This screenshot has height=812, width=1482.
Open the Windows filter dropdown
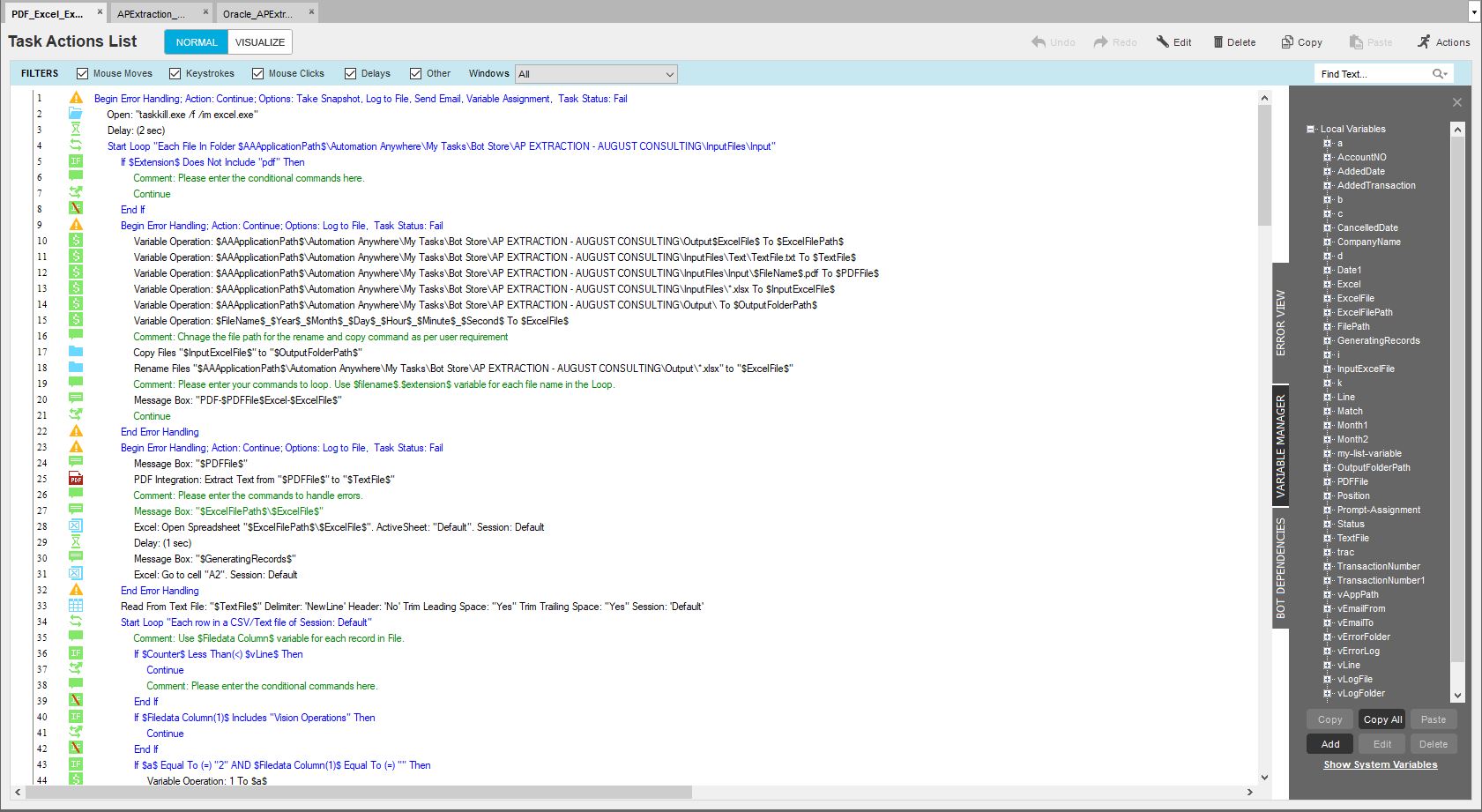596,74
